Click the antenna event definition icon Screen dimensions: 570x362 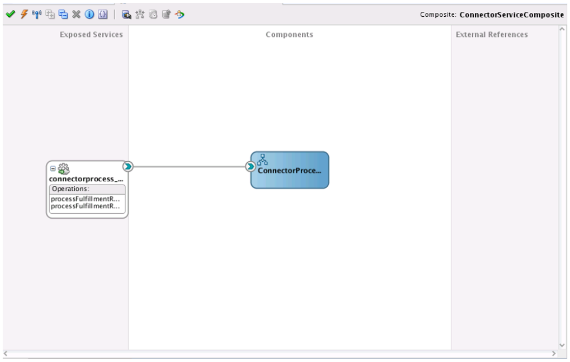[x=37, y=14]
